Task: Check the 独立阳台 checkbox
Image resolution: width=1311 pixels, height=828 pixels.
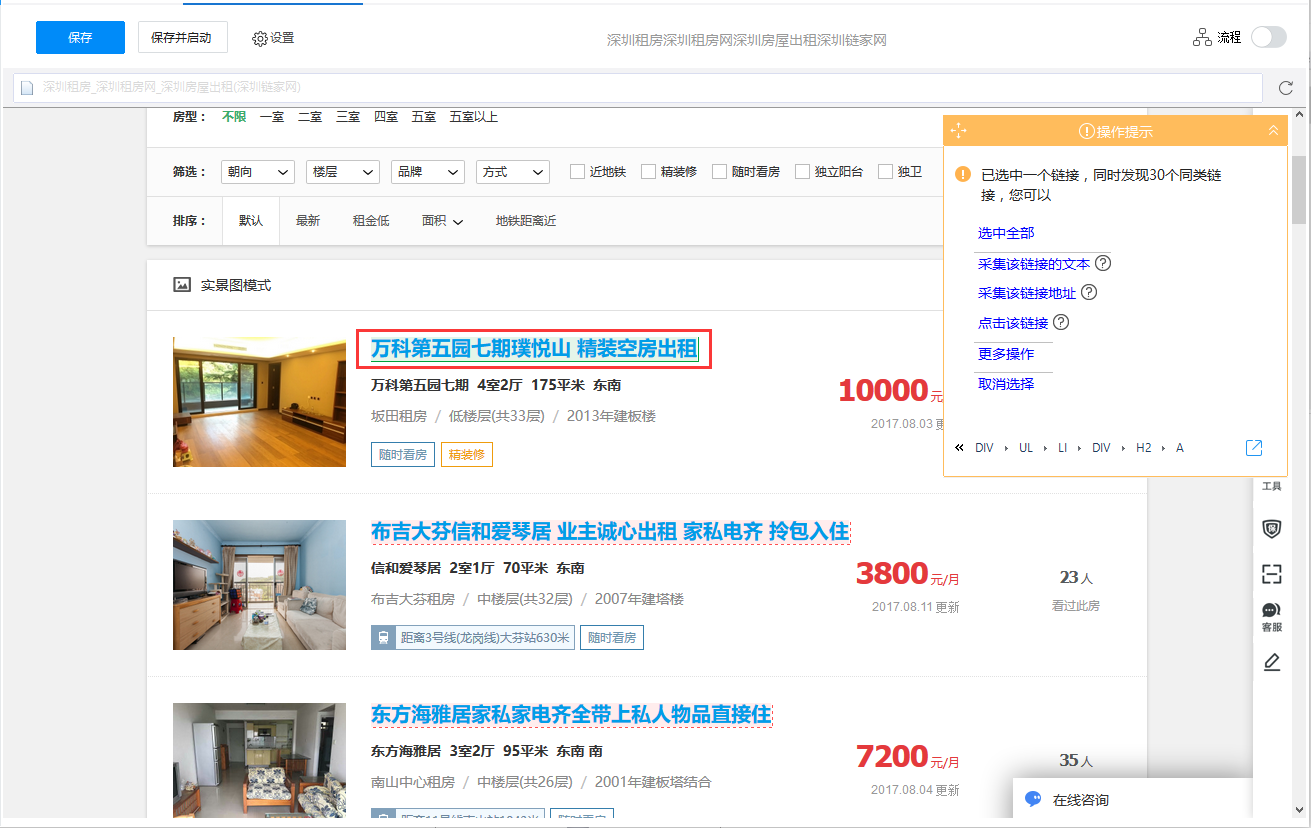Action: pos(802,172)
